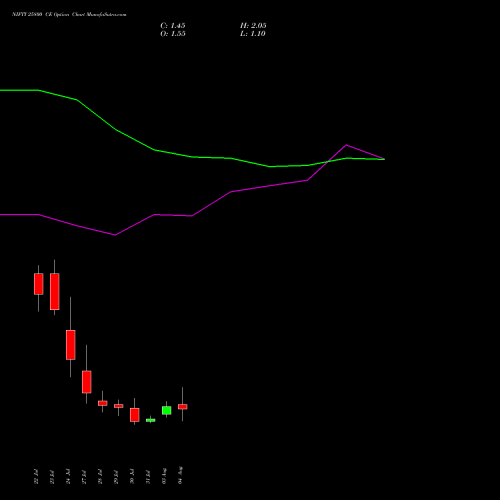Image resolution: width=500 pixels, height=500 pixels.
Task: Click the open value O: 1.55
Action: point(173,34)
